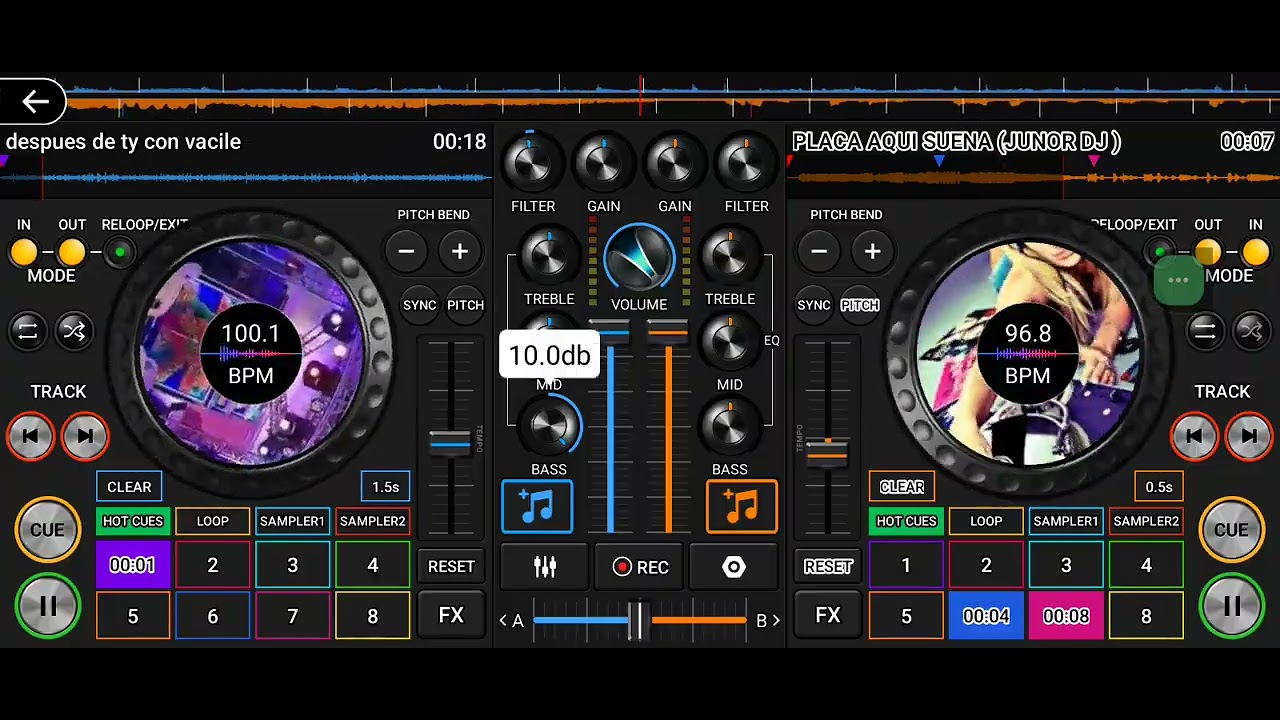Reset left deck tempo
The height and width of the screenshot is (720, 1280).
click(x=451, y=566)
